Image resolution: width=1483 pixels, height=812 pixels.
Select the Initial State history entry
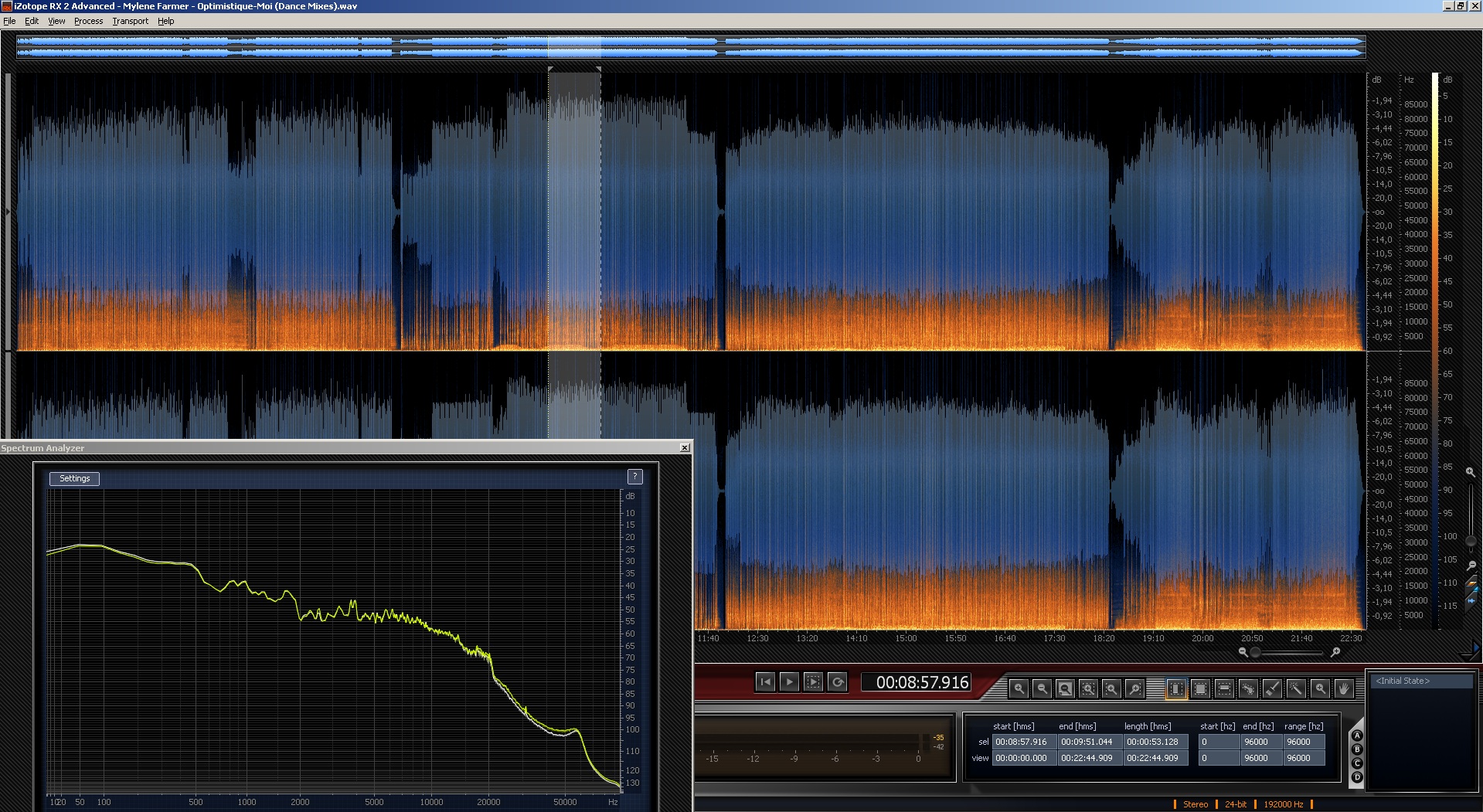click(1420, 681)
